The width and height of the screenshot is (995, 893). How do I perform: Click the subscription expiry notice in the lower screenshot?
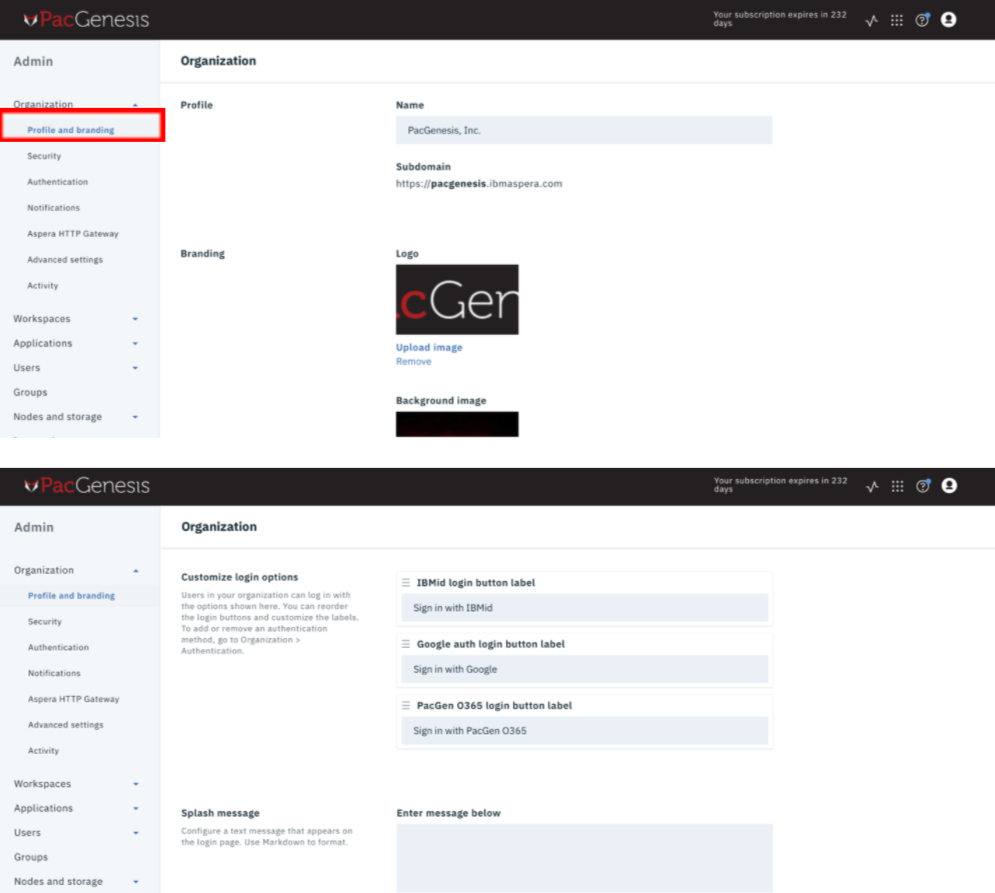point(780,485)
